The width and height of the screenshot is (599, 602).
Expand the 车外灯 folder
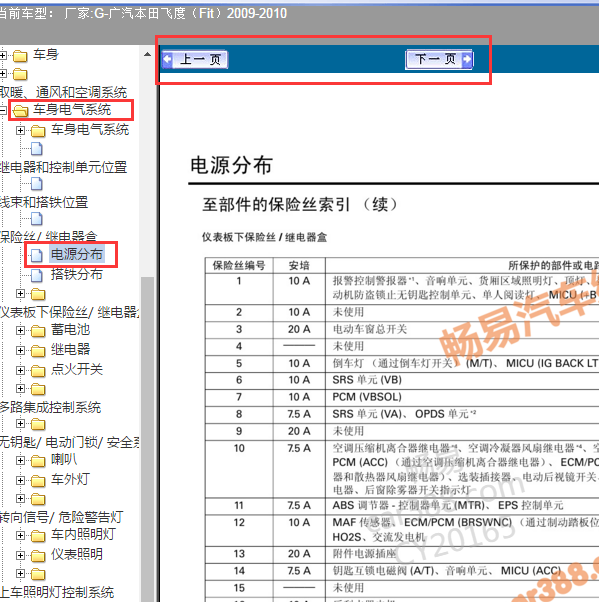coord(20,480)
